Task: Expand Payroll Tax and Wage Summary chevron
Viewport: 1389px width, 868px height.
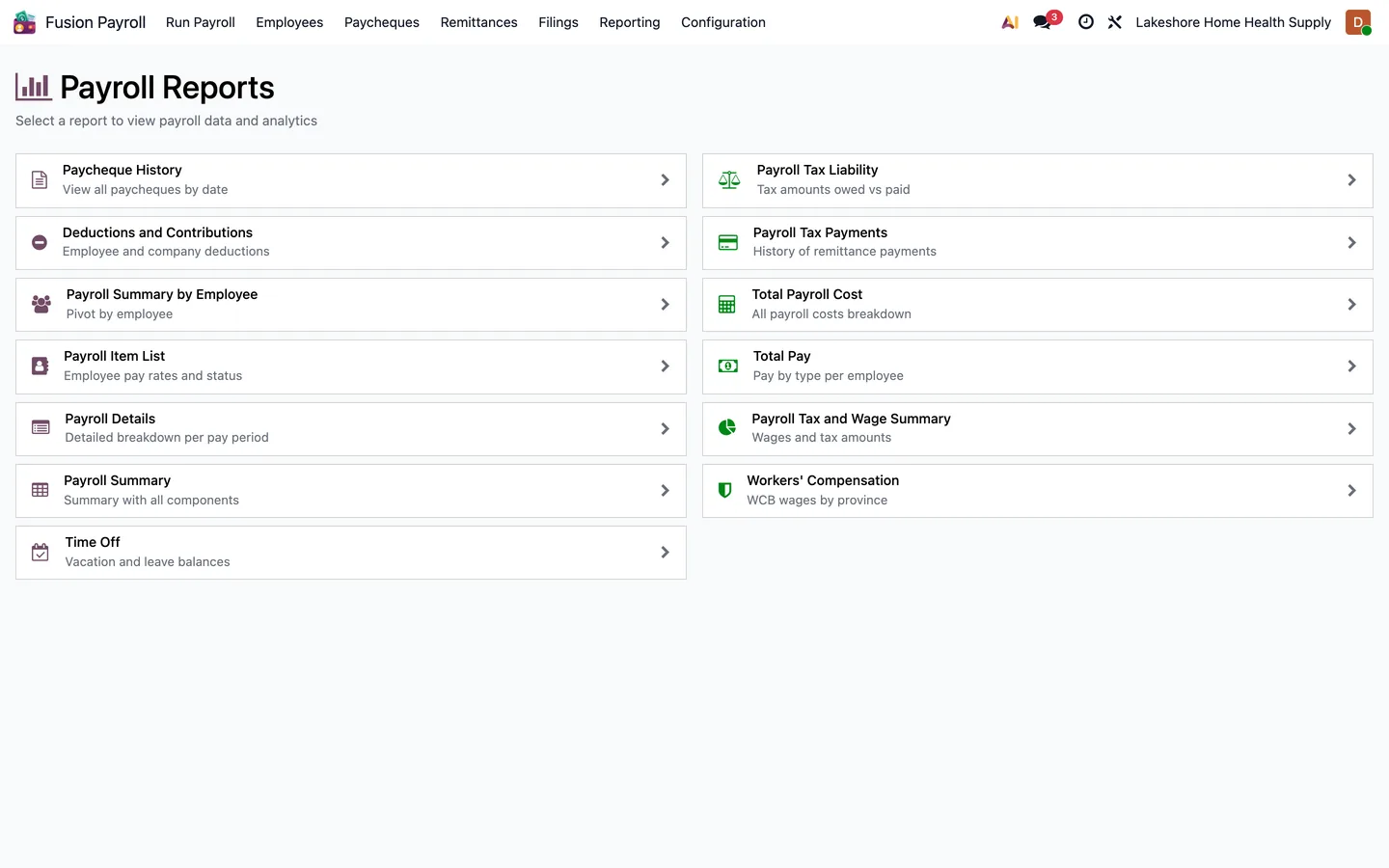Action: point(1351,429)
